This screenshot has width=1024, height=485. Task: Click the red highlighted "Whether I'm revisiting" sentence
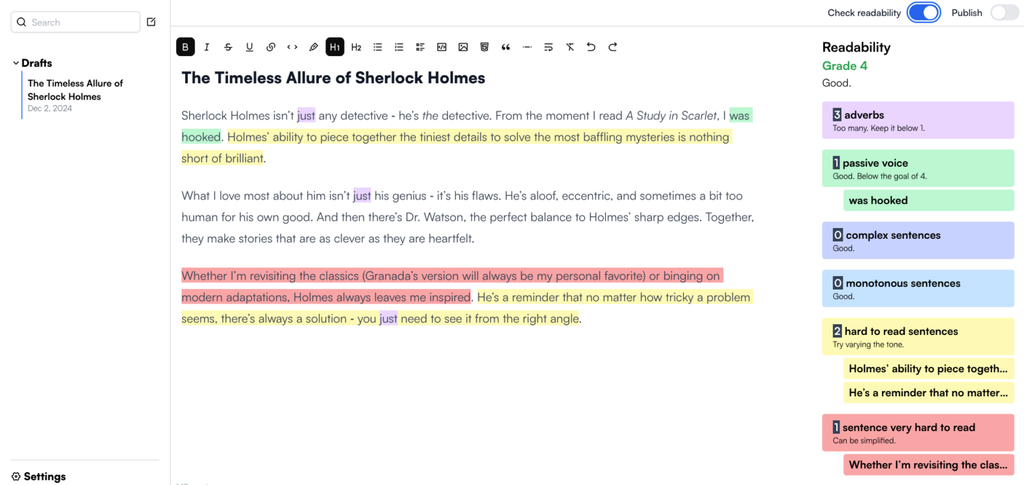[452, 286]
